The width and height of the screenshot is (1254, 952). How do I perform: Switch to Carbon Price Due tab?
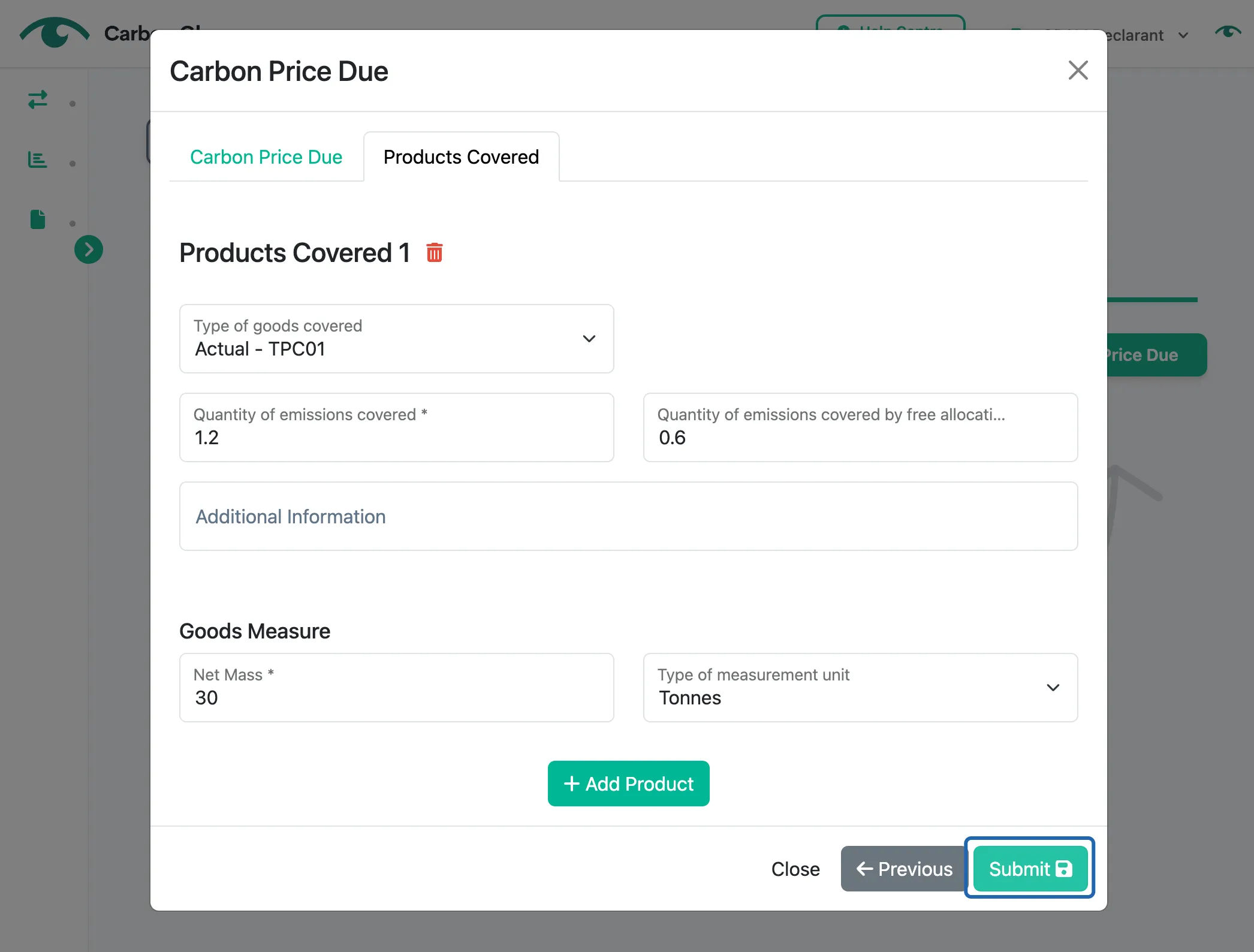pyautogui.click(x=266, y=157)
